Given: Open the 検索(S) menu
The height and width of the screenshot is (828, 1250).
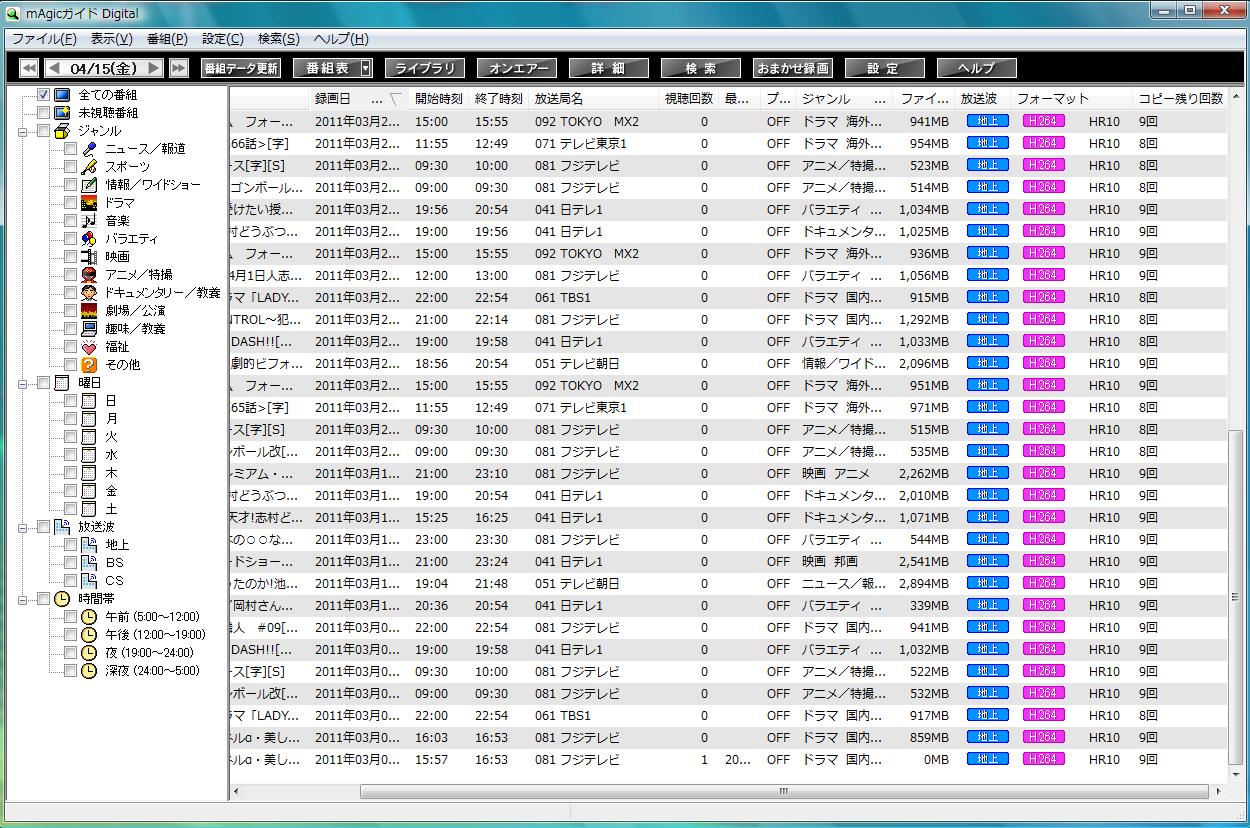Looking at the screenshot, I should tap(278, 39).
